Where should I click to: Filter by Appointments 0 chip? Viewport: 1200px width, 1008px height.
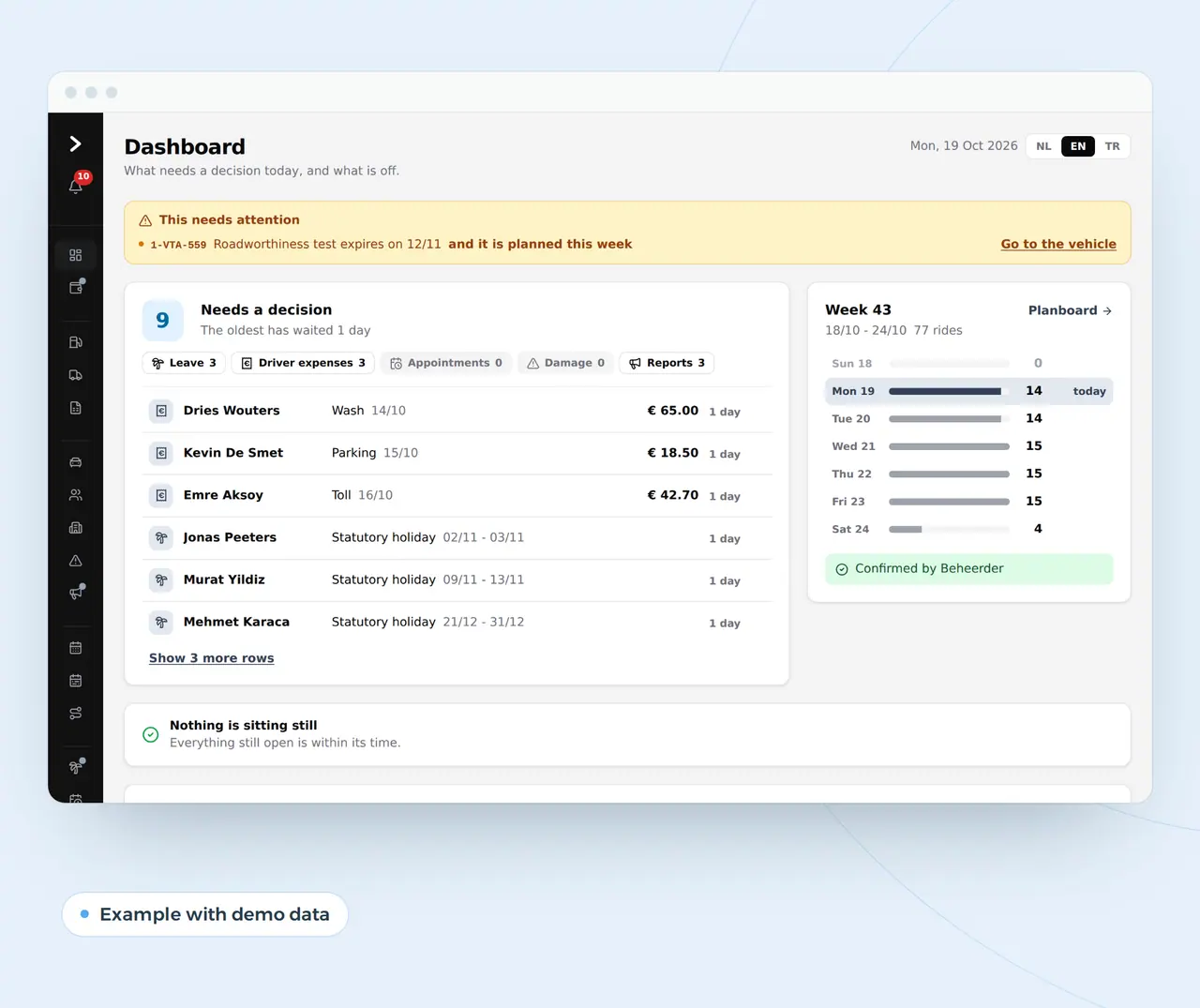click(446, 363)
